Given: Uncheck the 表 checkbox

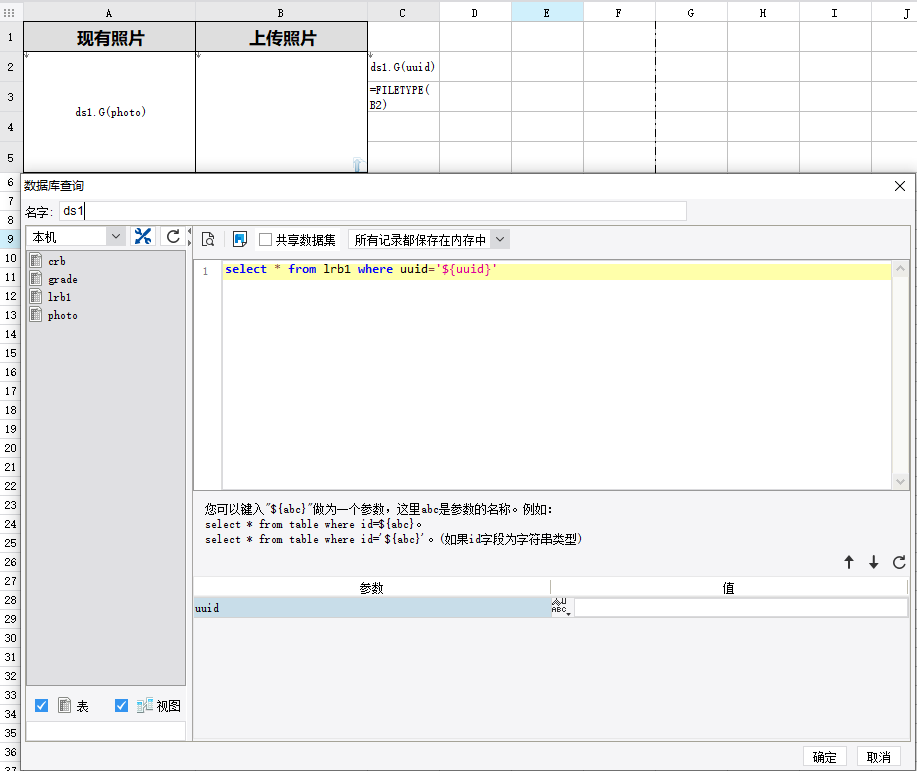Looking at the screenshot, I should click(x=42, y=706).
